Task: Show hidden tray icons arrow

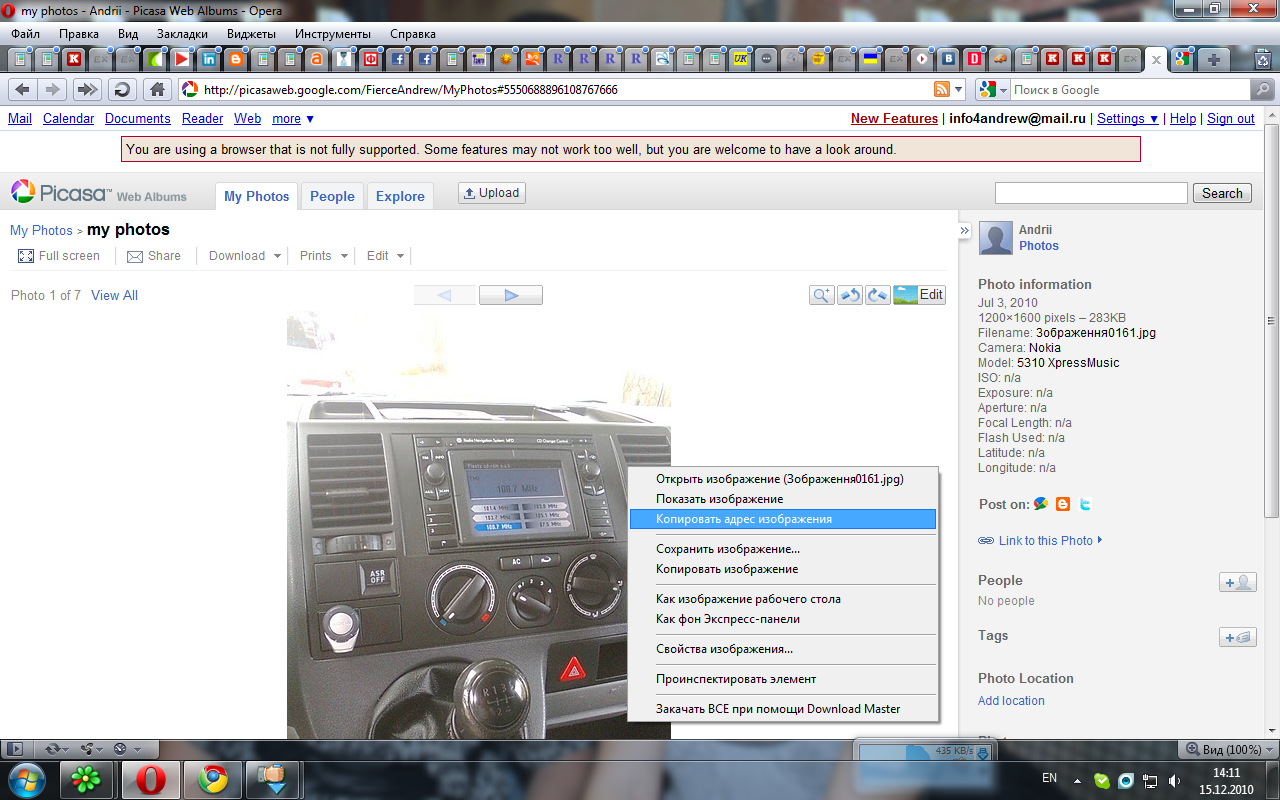Action: coord(1077,780)
